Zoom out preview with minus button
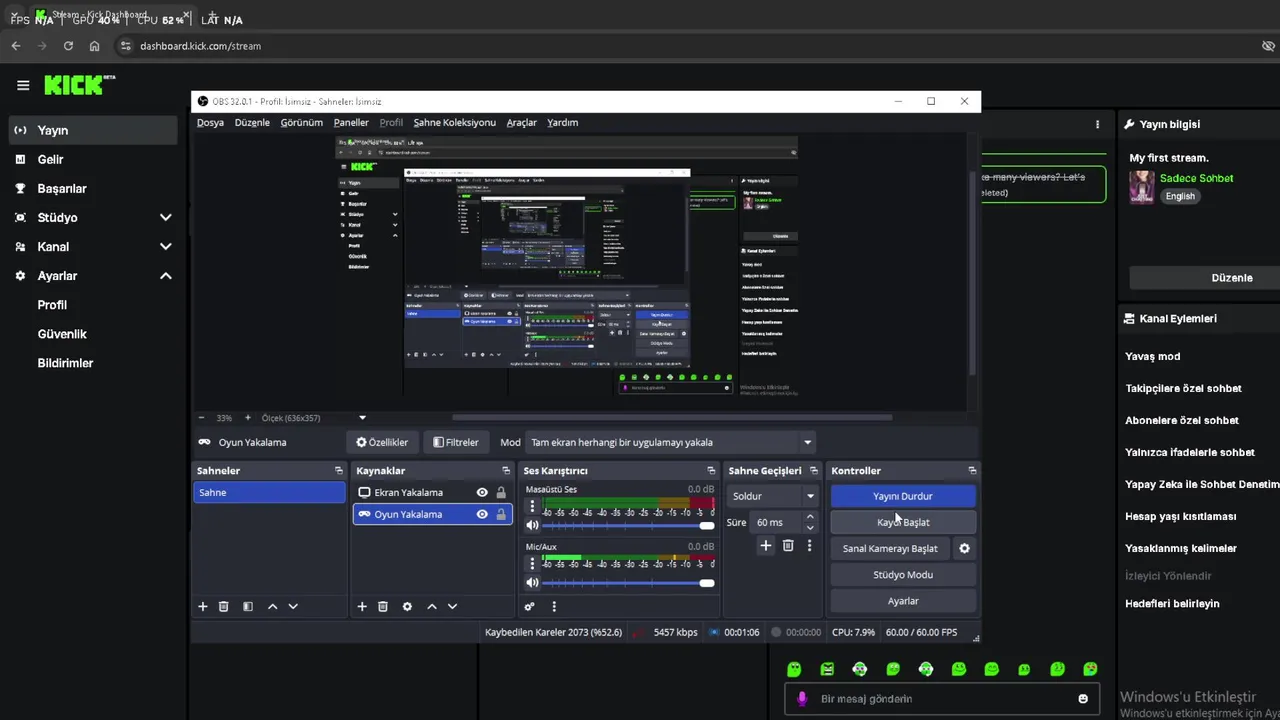 [201, 418]
